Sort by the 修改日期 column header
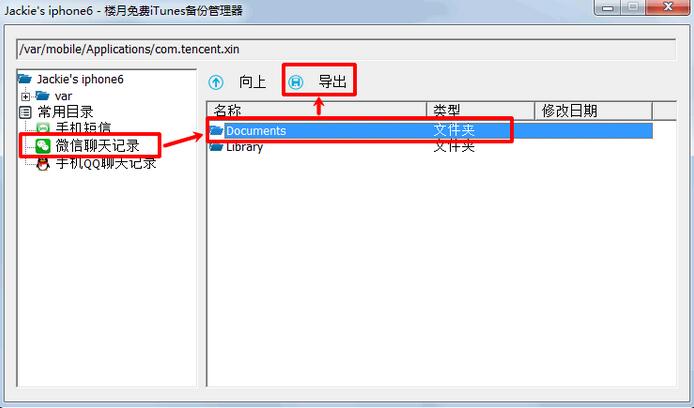Image resolution: width=694 pixels, height=408 pixels. point(594,111)
